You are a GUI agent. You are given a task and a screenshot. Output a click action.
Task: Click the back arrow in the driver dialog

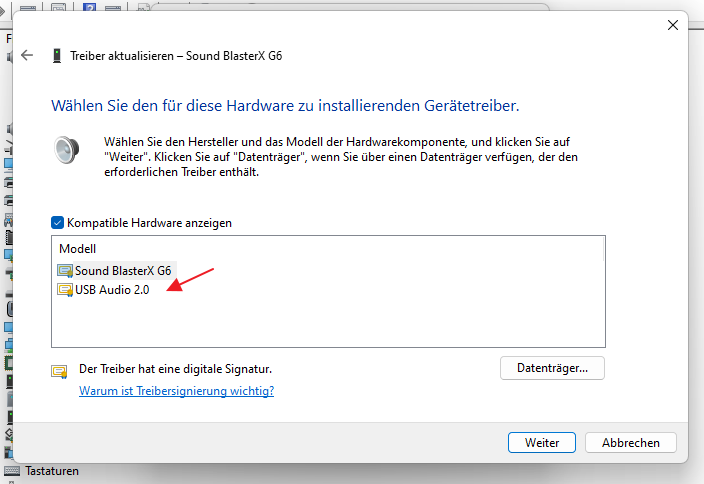point(27,55)
